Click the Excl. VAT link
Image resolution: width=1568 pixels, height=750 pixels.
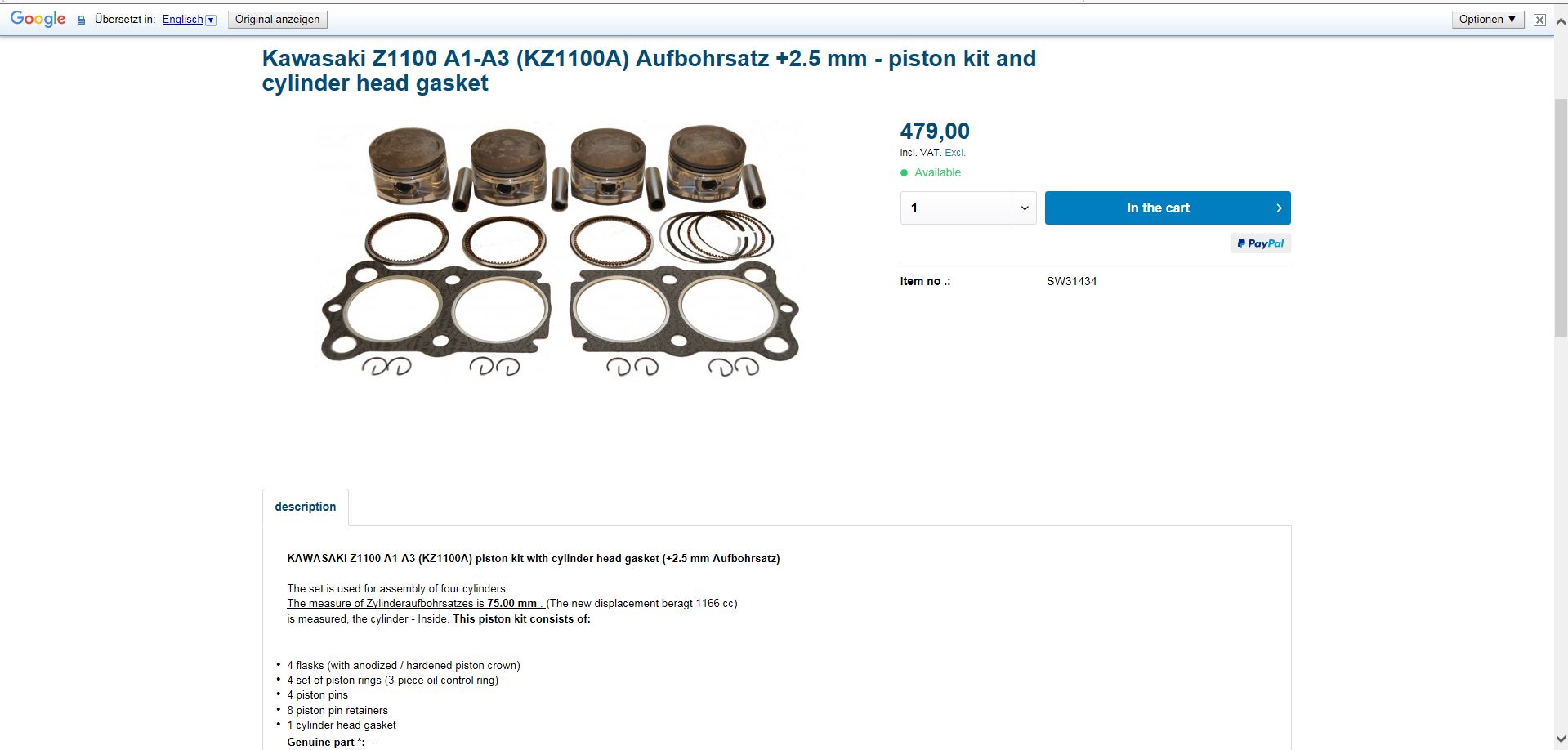[x=954, y=153]
